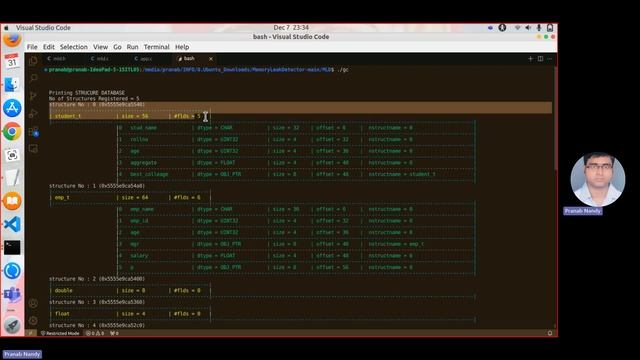Viewport: 640px width, 360px height.
Task: Launch Firefox from the dock
Action: click(12, 40)
